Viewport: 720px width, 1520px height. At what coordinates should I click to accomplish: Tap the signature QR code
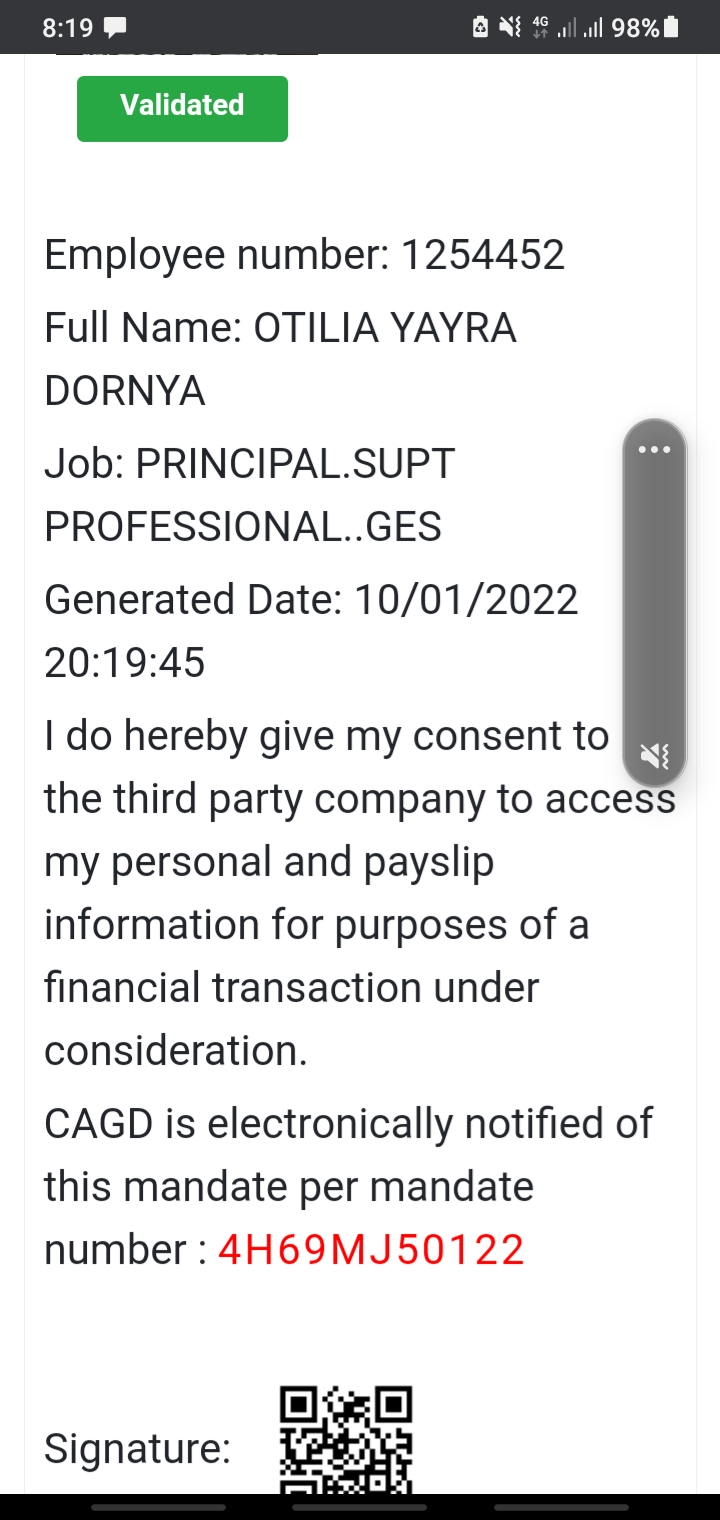(345, 1440)
